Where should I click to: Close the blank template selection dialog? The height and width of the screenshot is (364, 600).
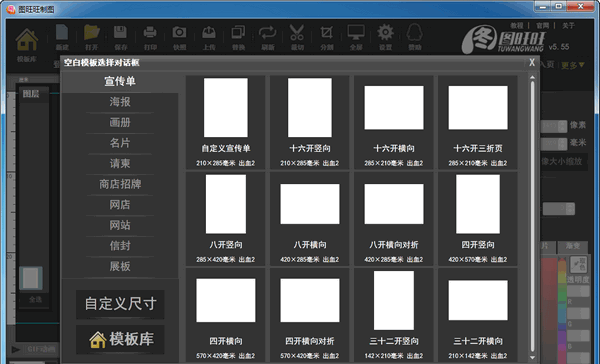(532, 62)
